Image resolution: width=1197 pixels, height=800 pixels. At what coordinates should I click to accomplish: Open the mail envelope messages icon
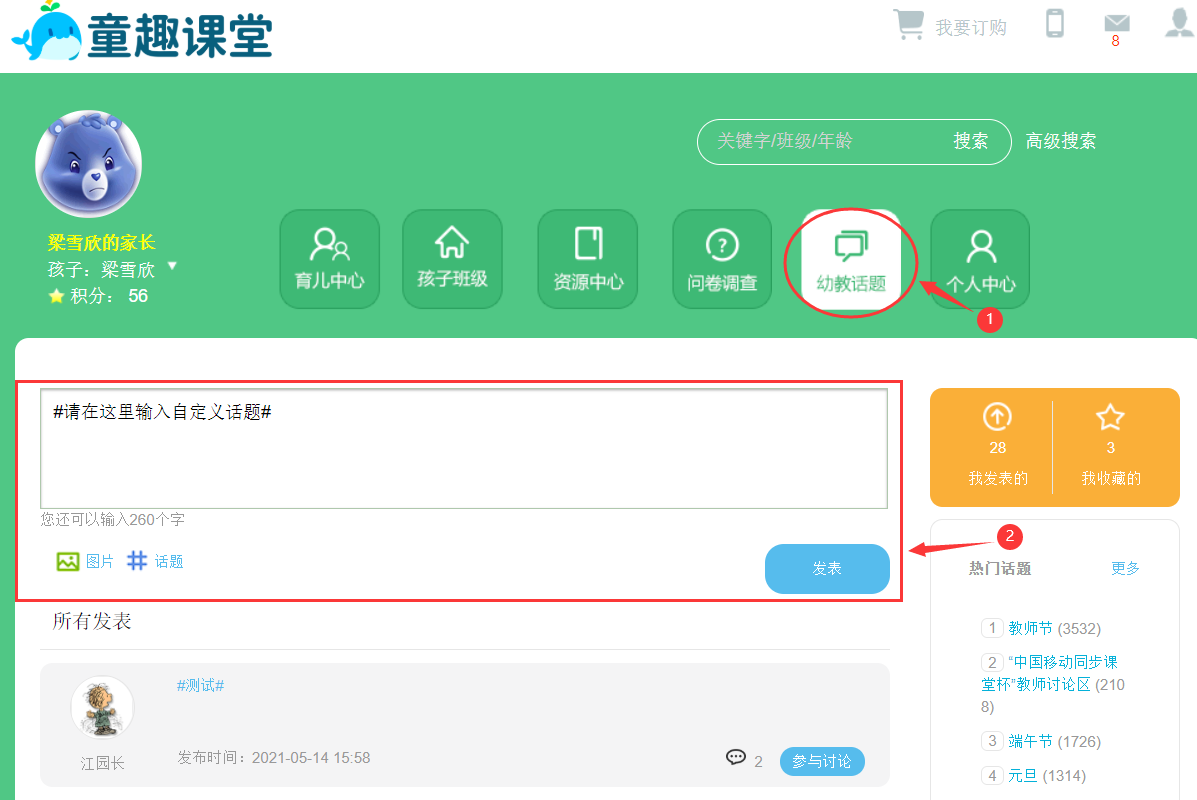pos(1116,23)
